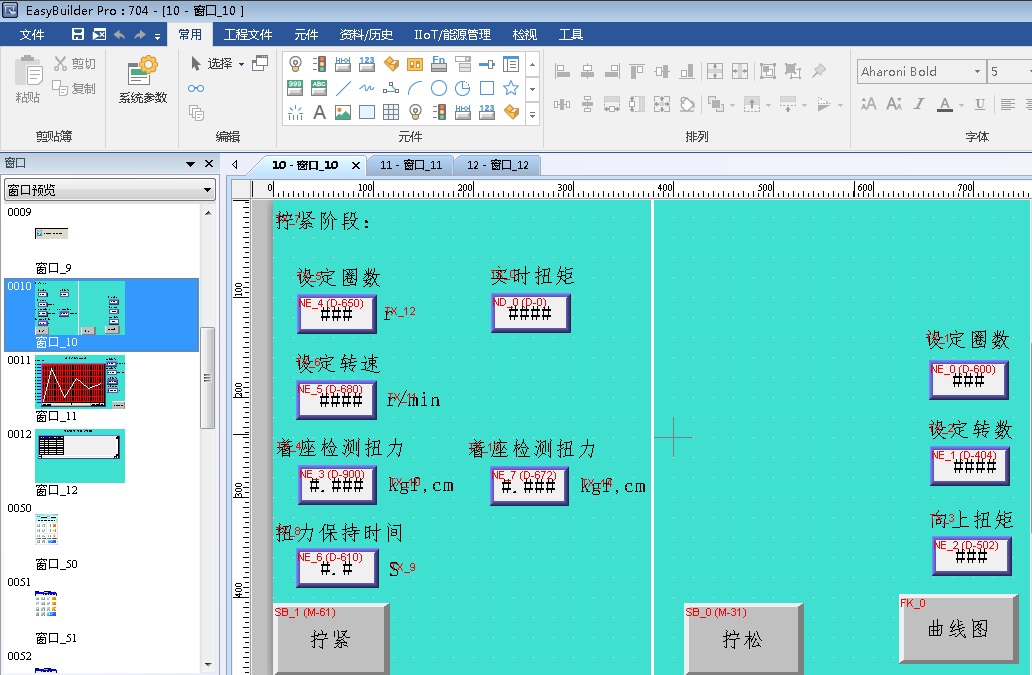Expand the 选择 selection dropdown arrow
1032x675 pixels.
coord(241,64)
